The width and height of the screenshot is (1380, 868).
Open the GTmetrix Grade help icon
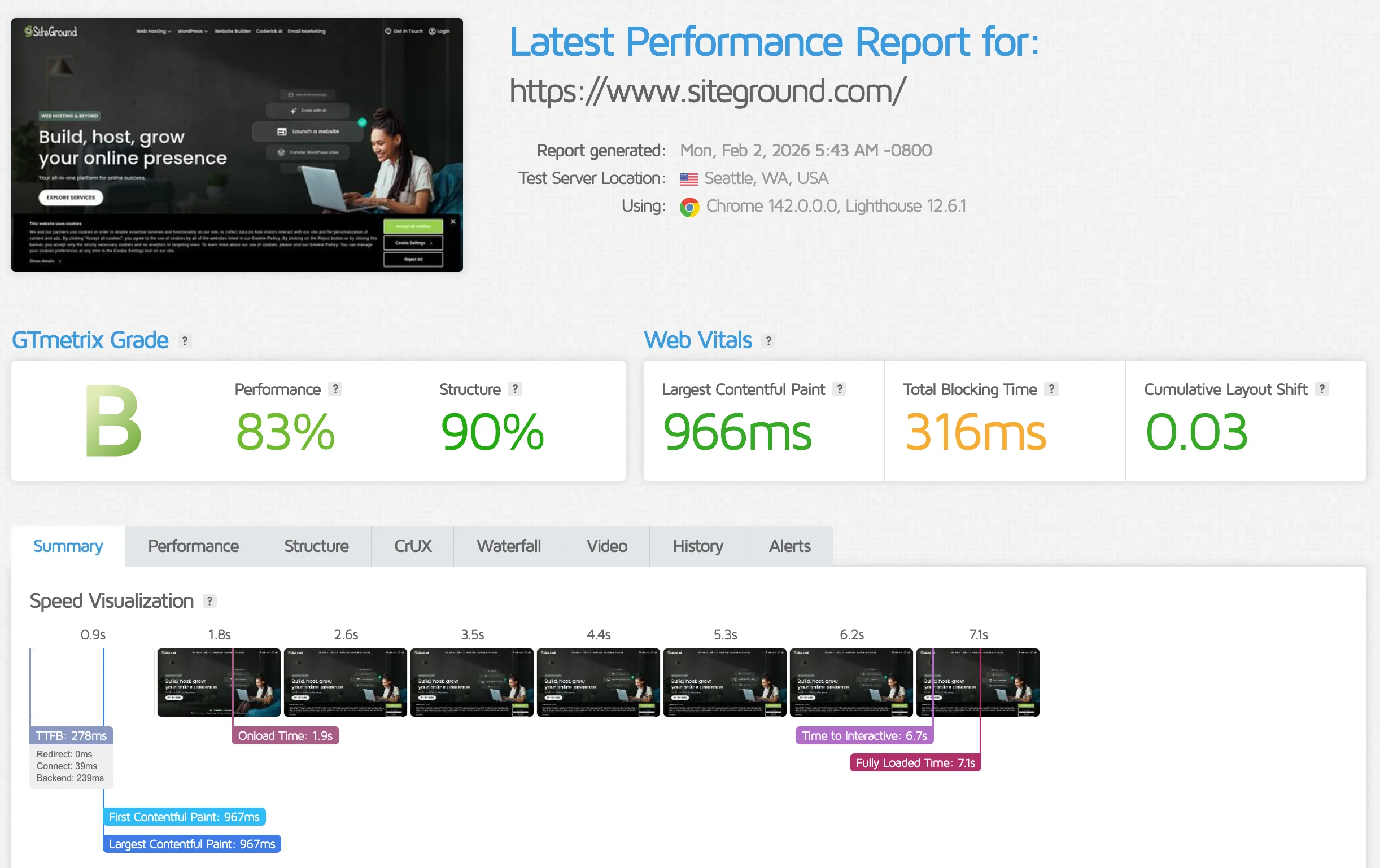pos(185,340)
